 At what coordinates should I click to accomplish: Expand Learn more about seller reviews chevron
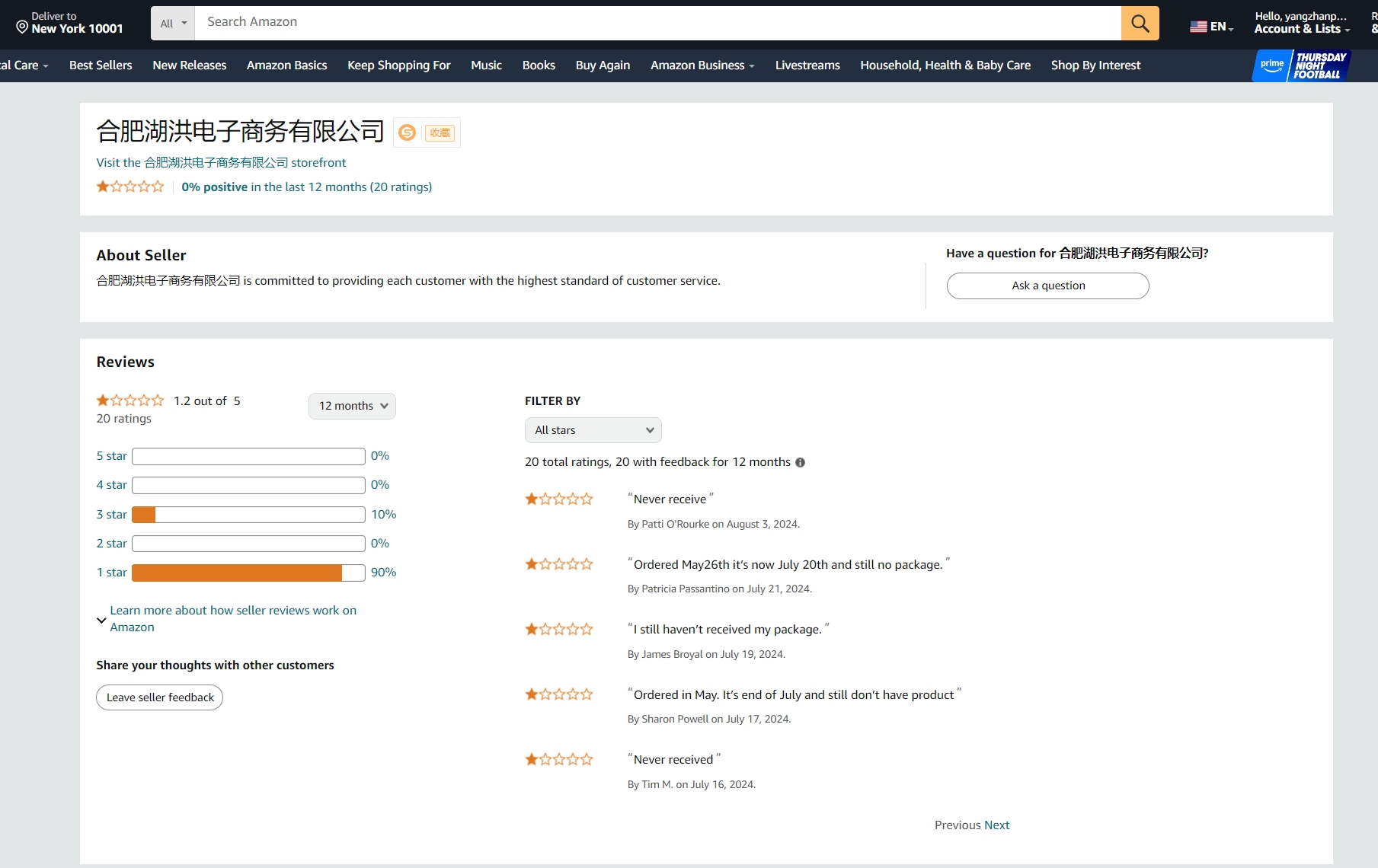101,620
